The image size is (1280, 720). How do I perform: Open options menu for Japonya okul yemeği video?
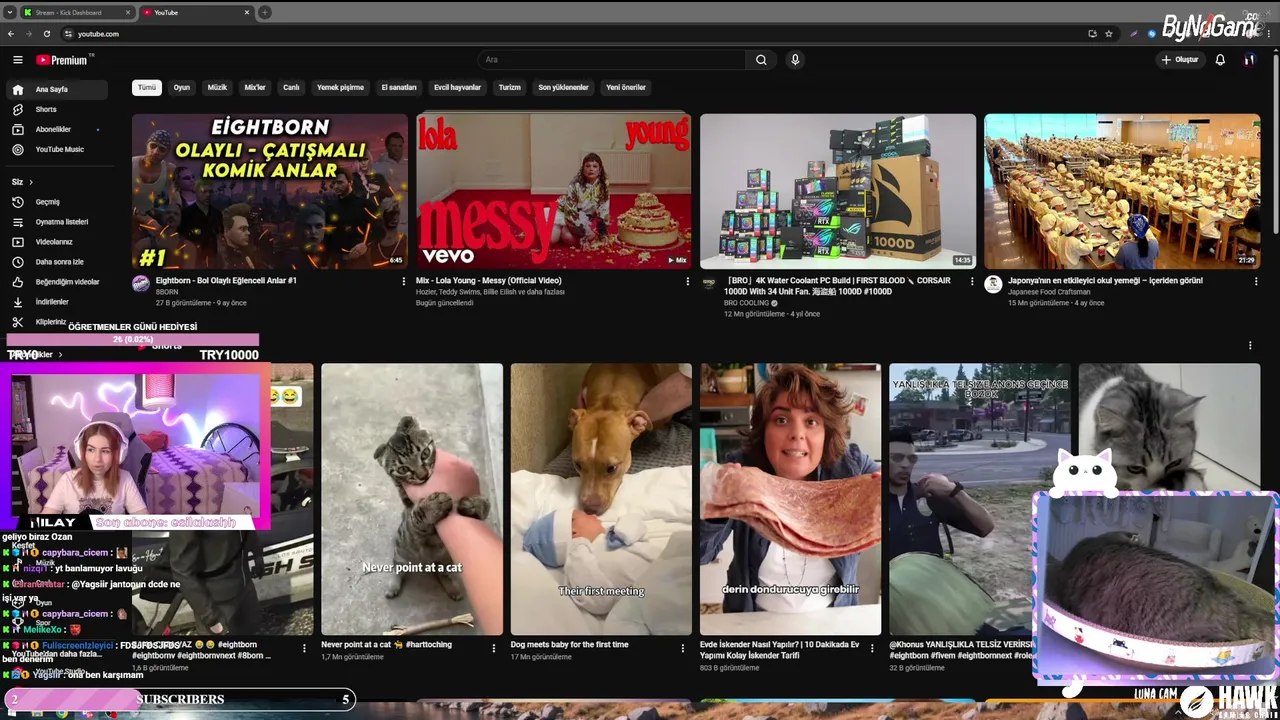tap(1256, 282)
